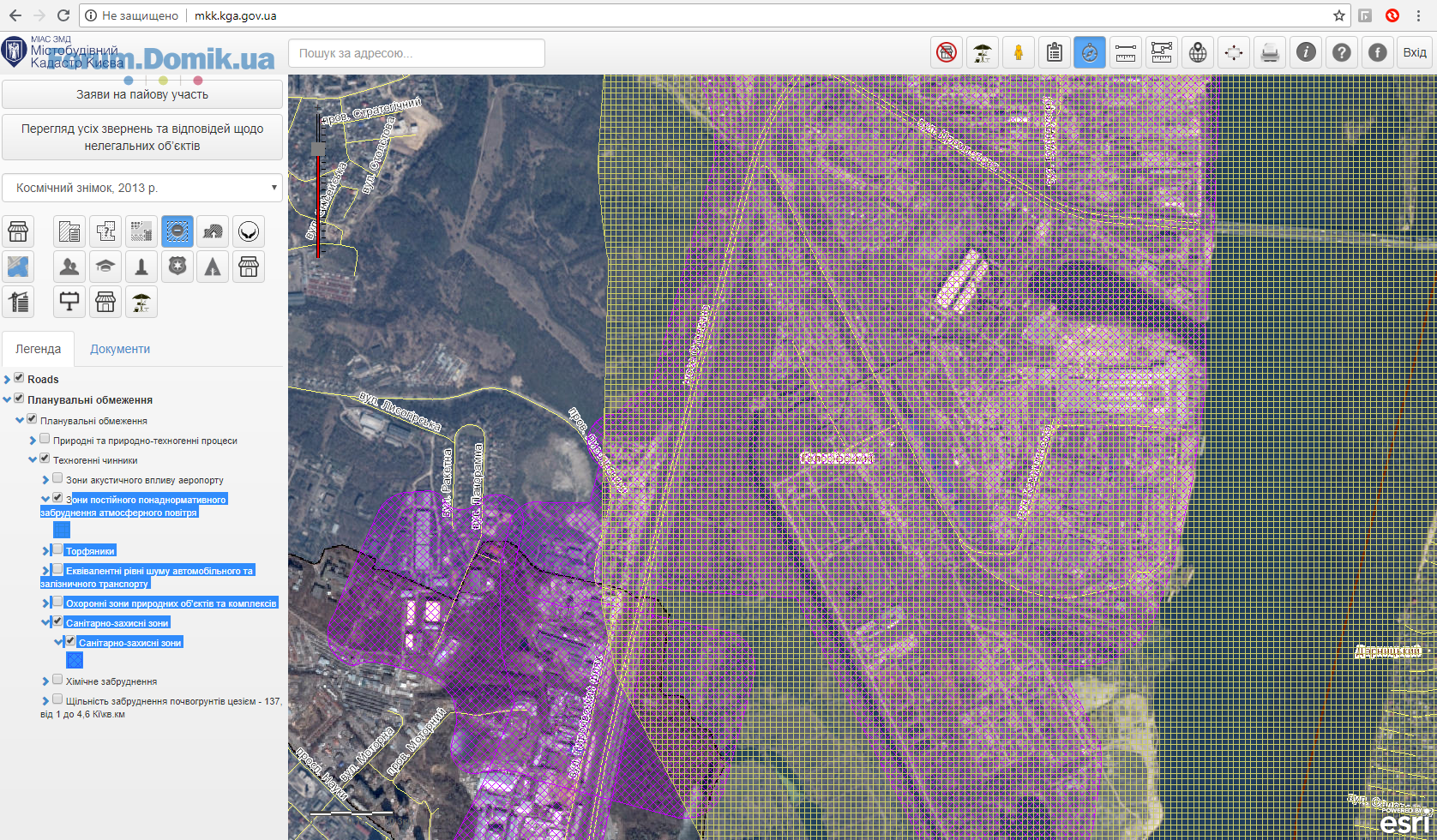Screen dimensions: 1437x840
Task: Enable the Хімічне забруднення checkbox
Action: 57,680
